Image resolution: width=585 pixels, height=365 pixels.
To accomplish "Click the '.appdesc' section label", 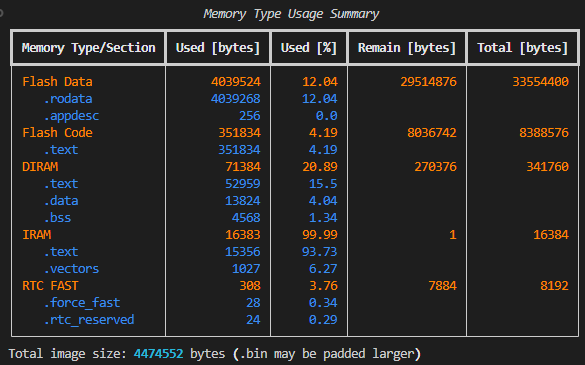I will tap(71, 116).
